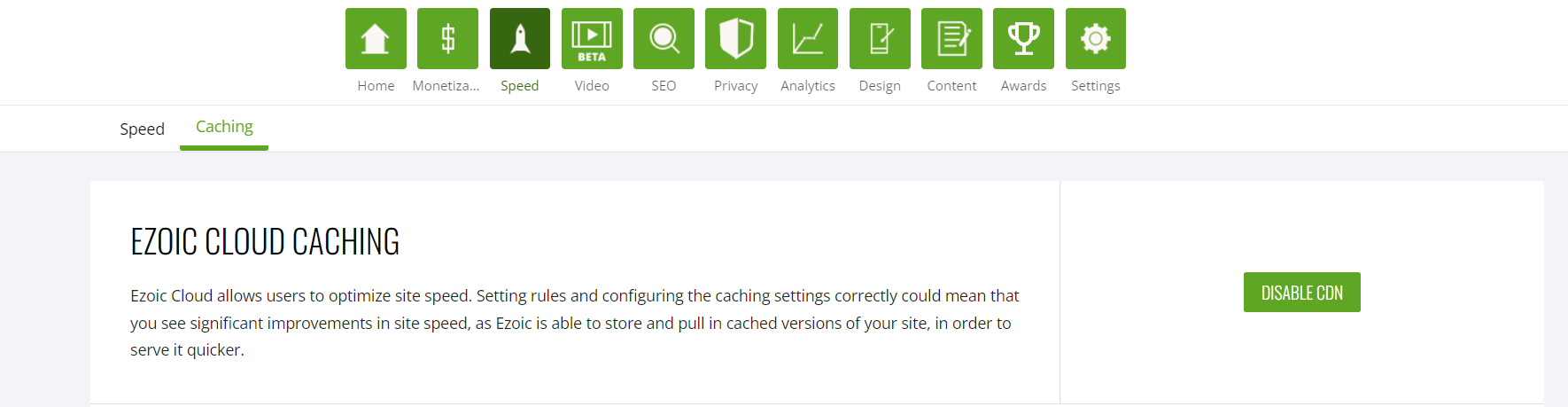Open the Design device icon

point(880,38)
